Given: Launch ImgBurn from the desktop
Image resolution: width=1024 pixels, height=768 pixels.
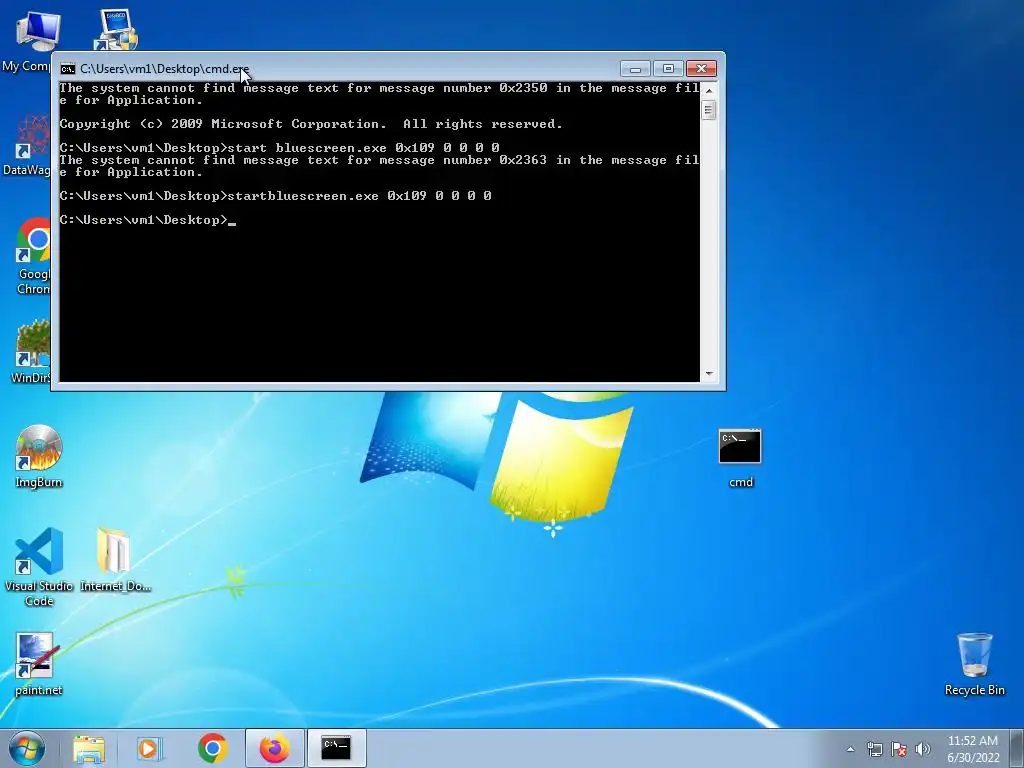Looking at the screenshot, I should [x=39, y=456].
